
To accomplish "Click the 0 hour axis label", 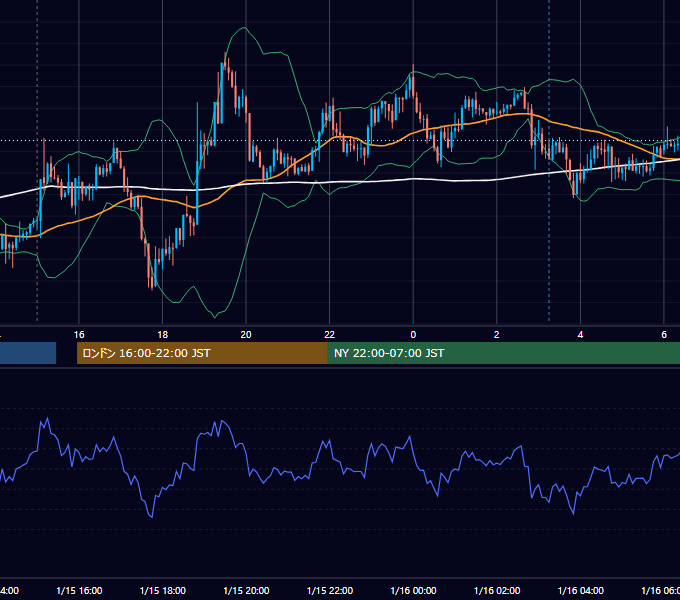I will 413,335.
